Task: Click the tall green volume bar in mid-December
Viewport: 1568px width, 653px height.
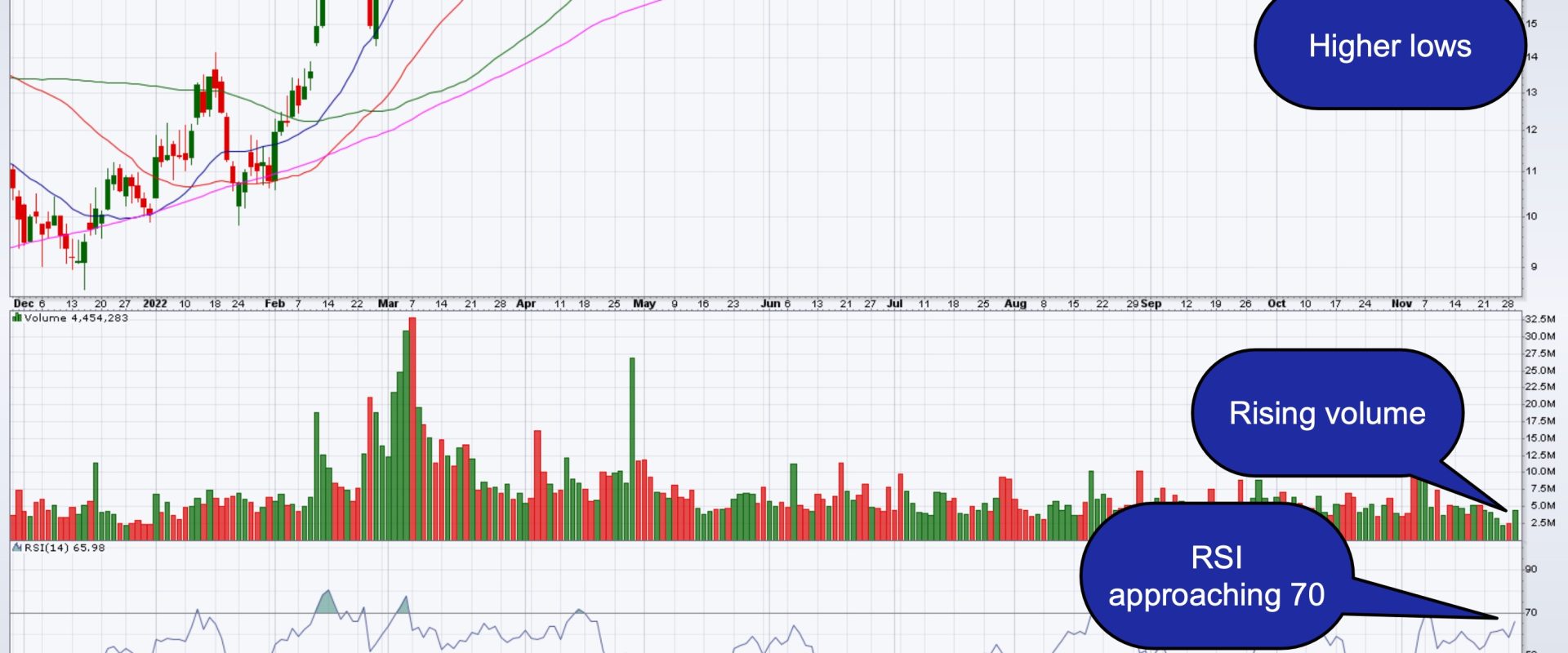Action: [x=96, y=501]
